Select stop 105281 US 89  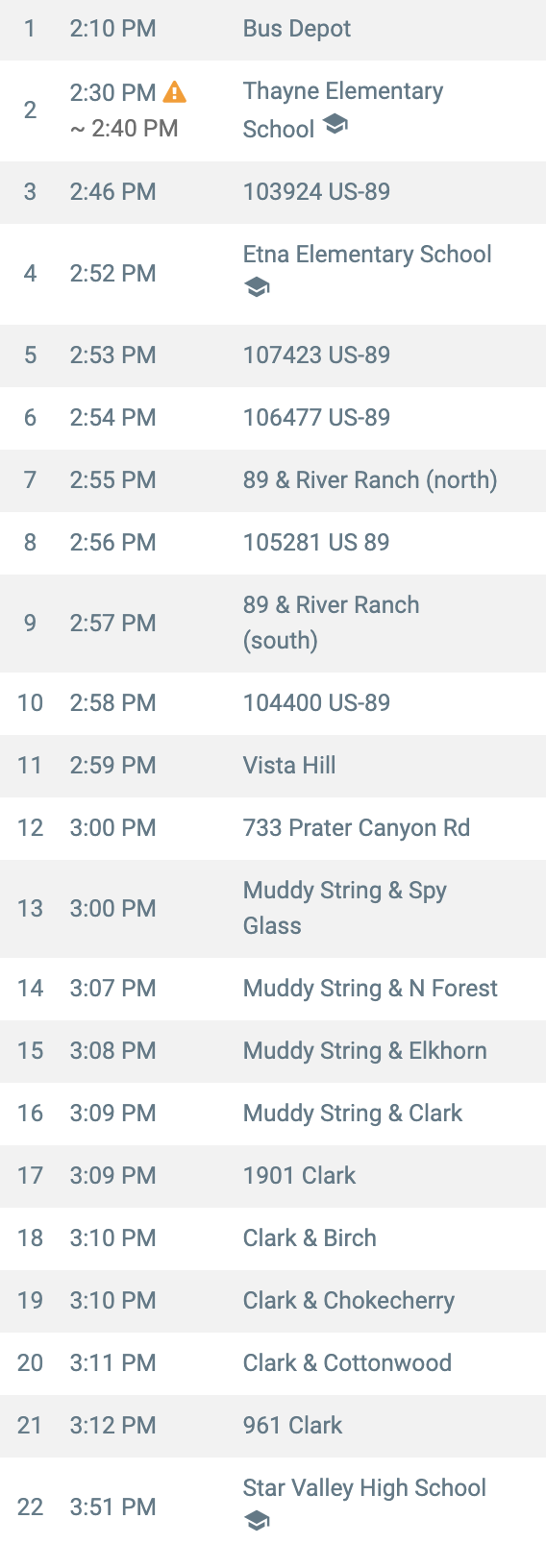273,543
